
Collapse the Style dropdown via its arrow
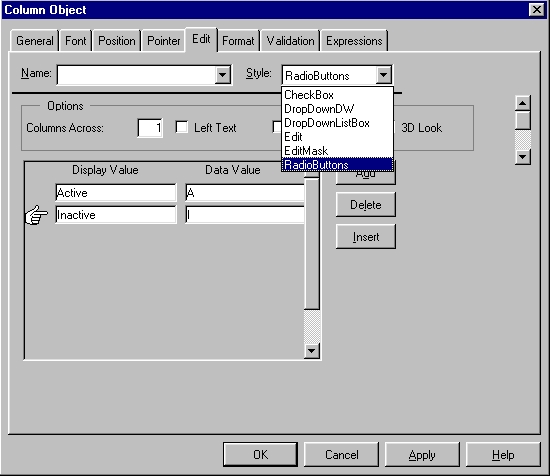[383, 75]
